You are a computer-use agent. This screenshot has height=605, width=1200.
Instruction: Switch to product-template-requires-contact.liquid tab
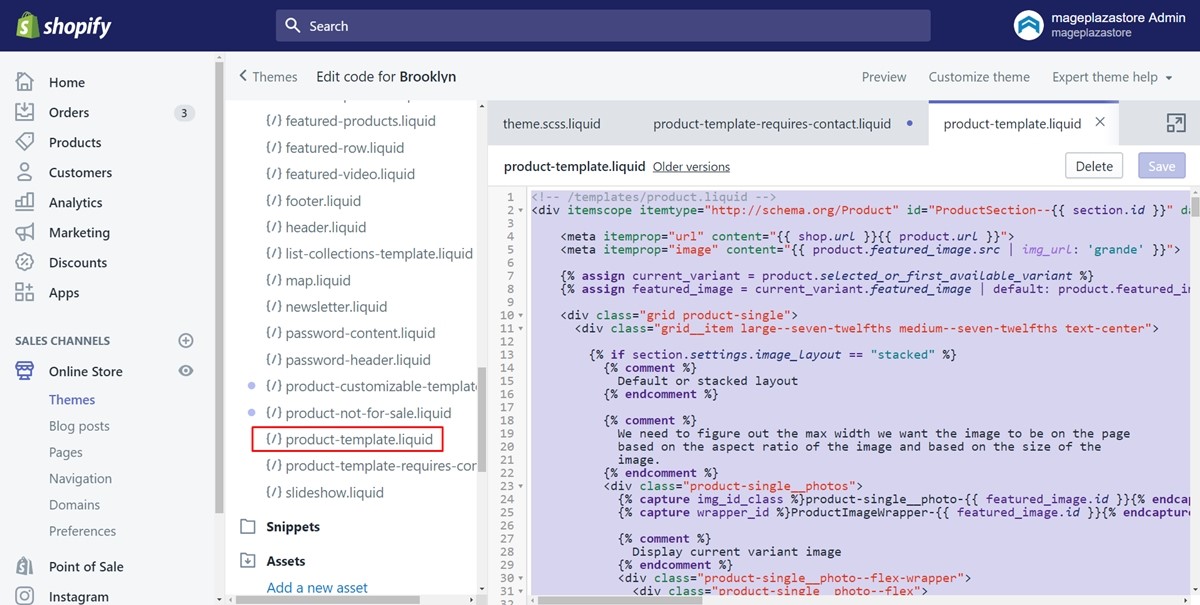click(772, 124)
